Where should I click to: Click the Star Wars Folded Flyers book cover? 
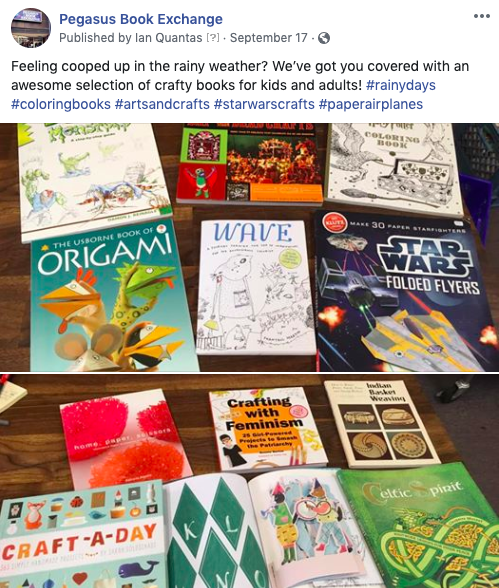pyautogui.click(x=407, y=292)
